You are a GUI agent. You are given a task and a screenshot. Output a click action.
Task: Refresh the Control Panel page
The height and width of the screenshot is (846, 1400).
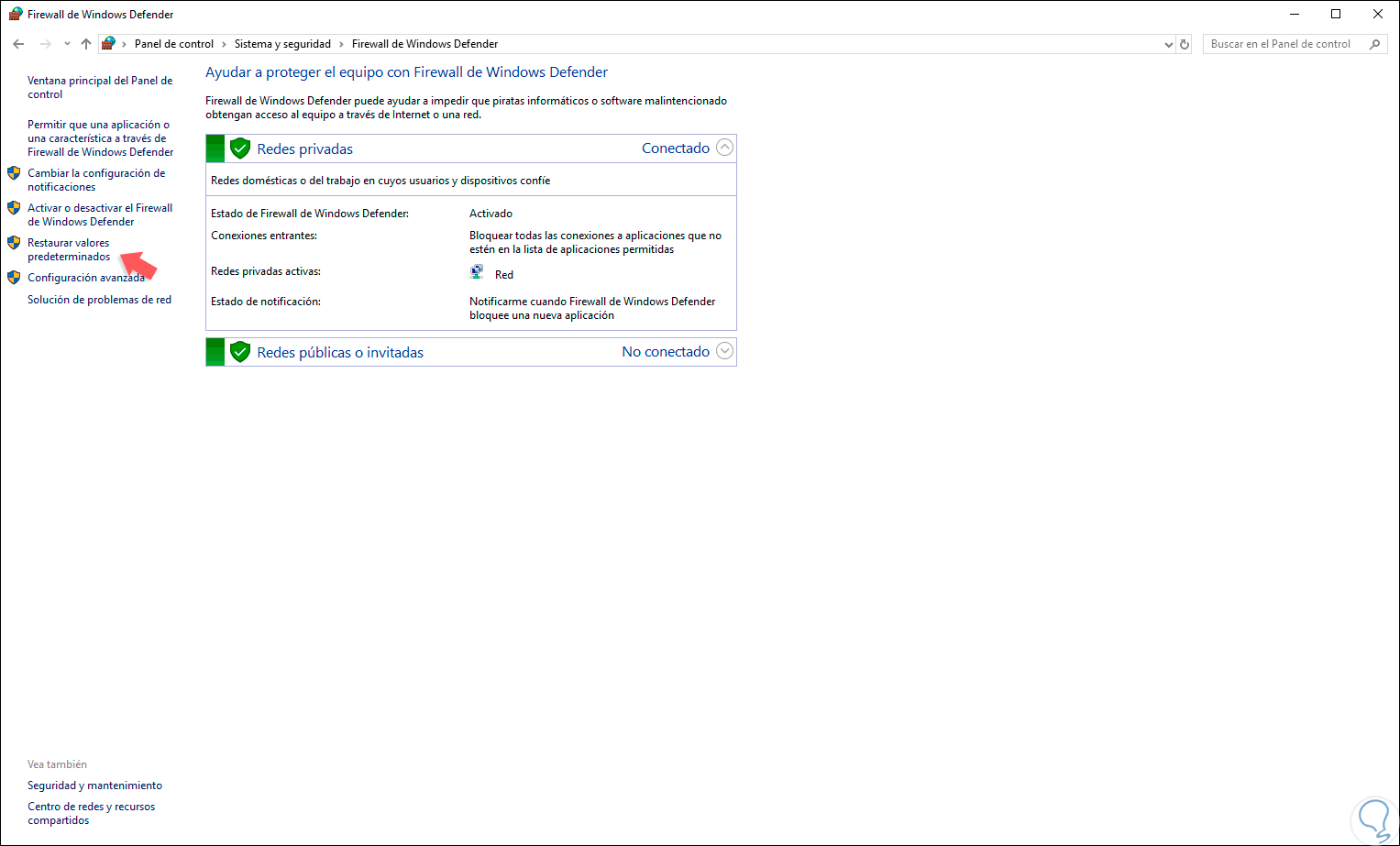click(x=1185, y=44)
